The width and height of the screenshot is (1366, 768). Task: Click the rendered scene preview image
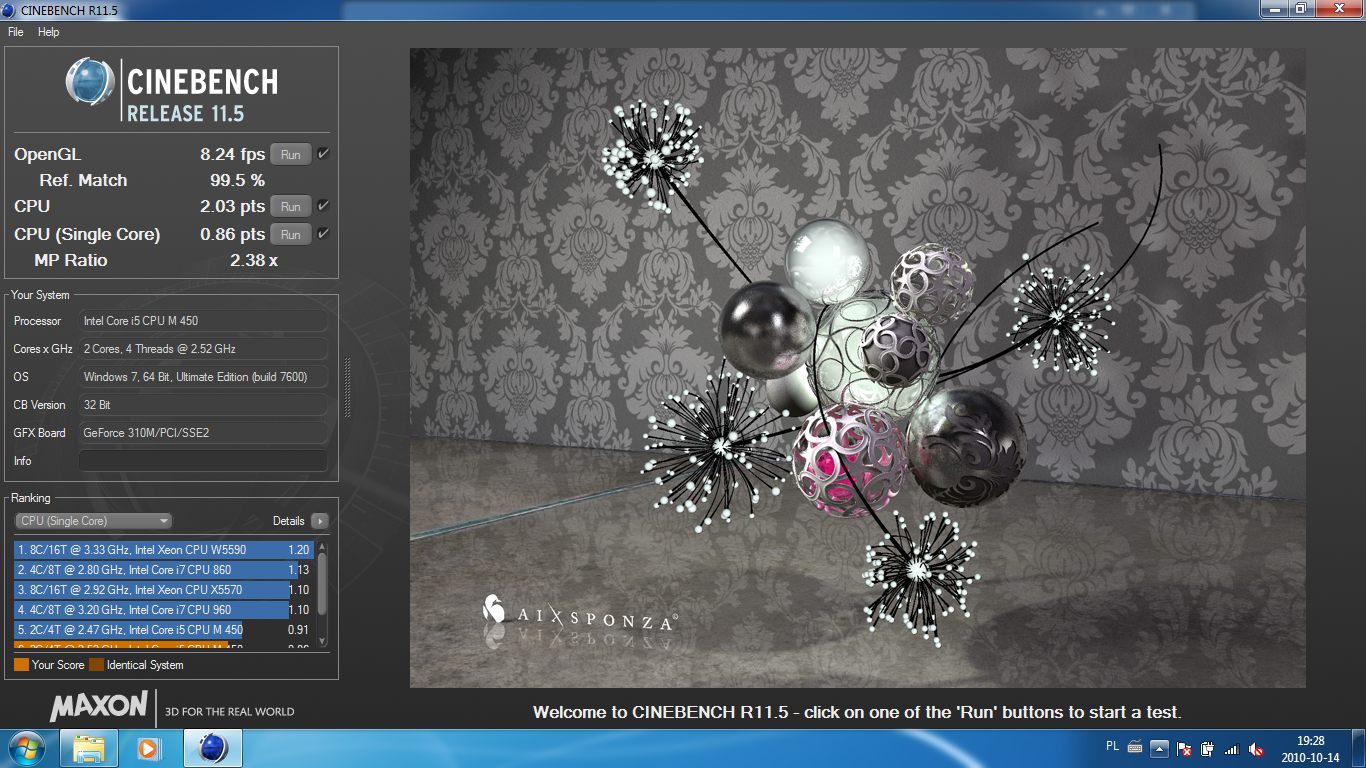(857, 368)
